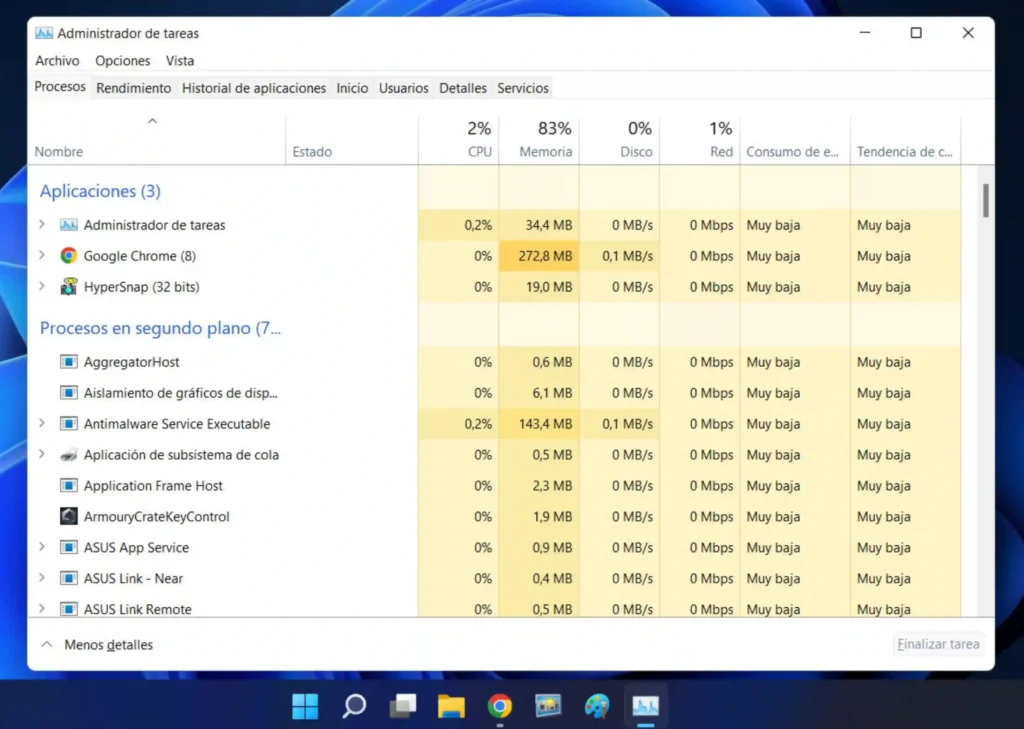Click the 272,8 MB memory cell of Chrome
This screenshot has height=729, width=1024.
pyautogui.click(x=539, y=255)
